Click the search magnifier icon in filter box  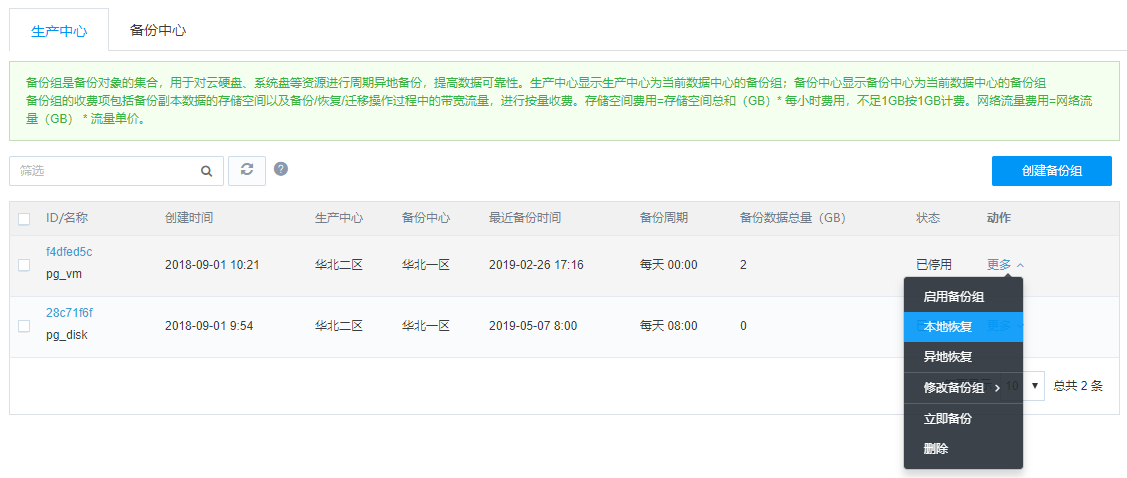tap(206, 171)
